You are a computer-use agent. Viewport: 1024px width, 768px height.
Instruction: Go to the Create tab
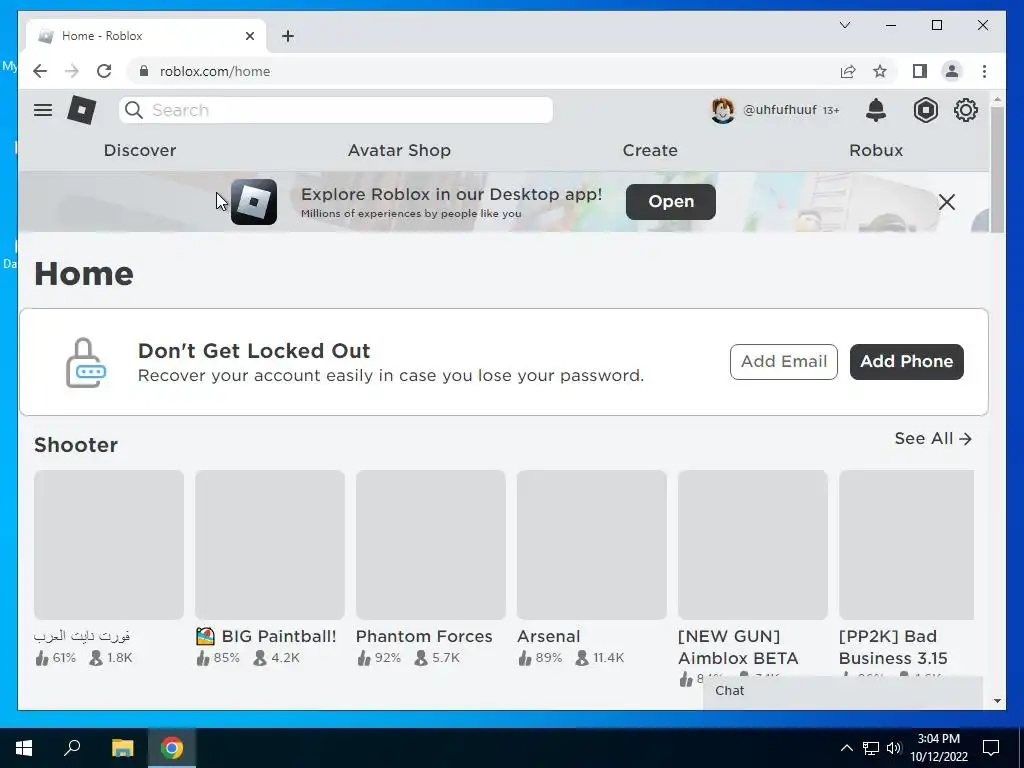pyautogui.click(x=650, y=150)
